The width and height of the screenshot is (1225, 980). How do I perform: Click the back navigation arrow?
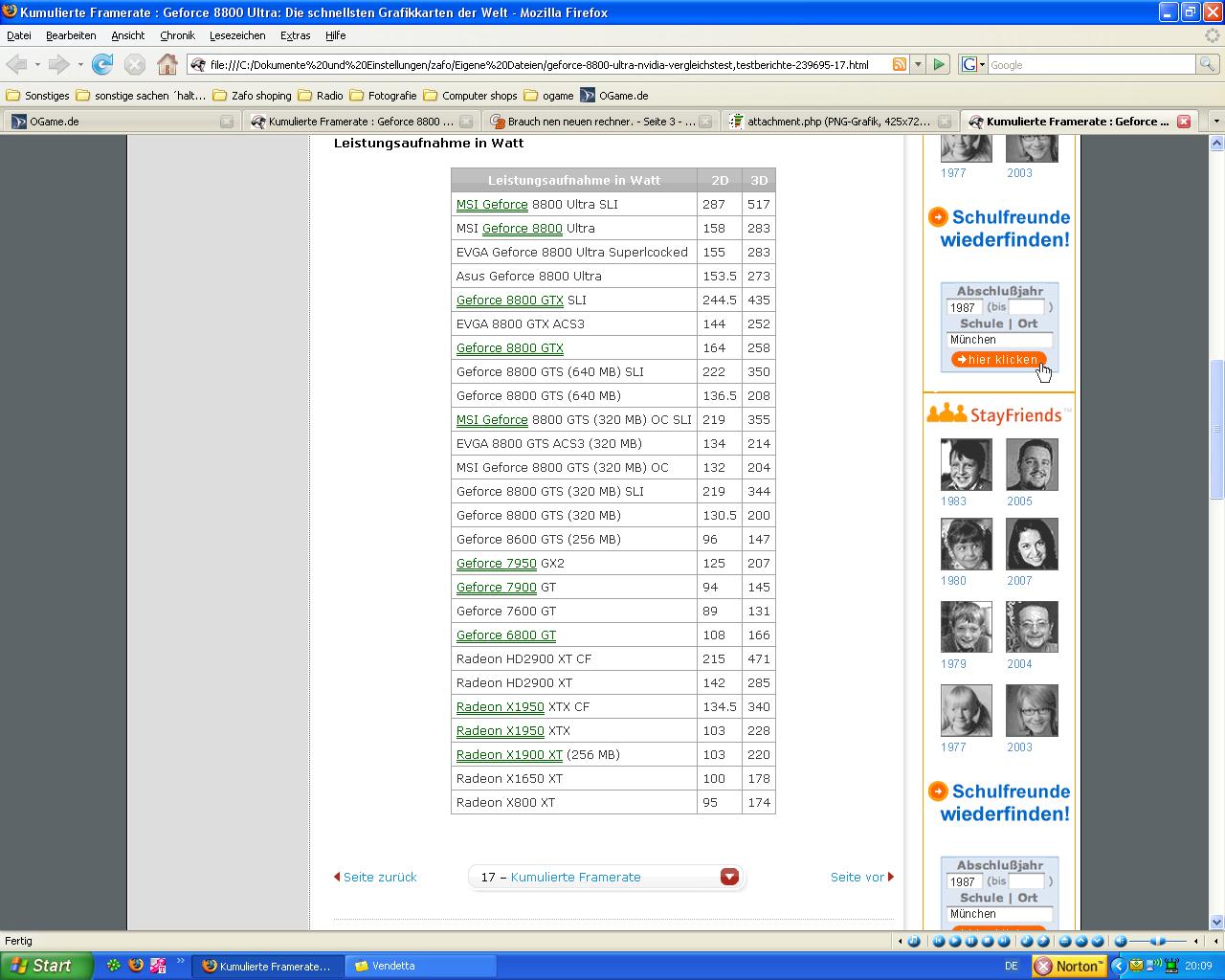coord(17,64)
